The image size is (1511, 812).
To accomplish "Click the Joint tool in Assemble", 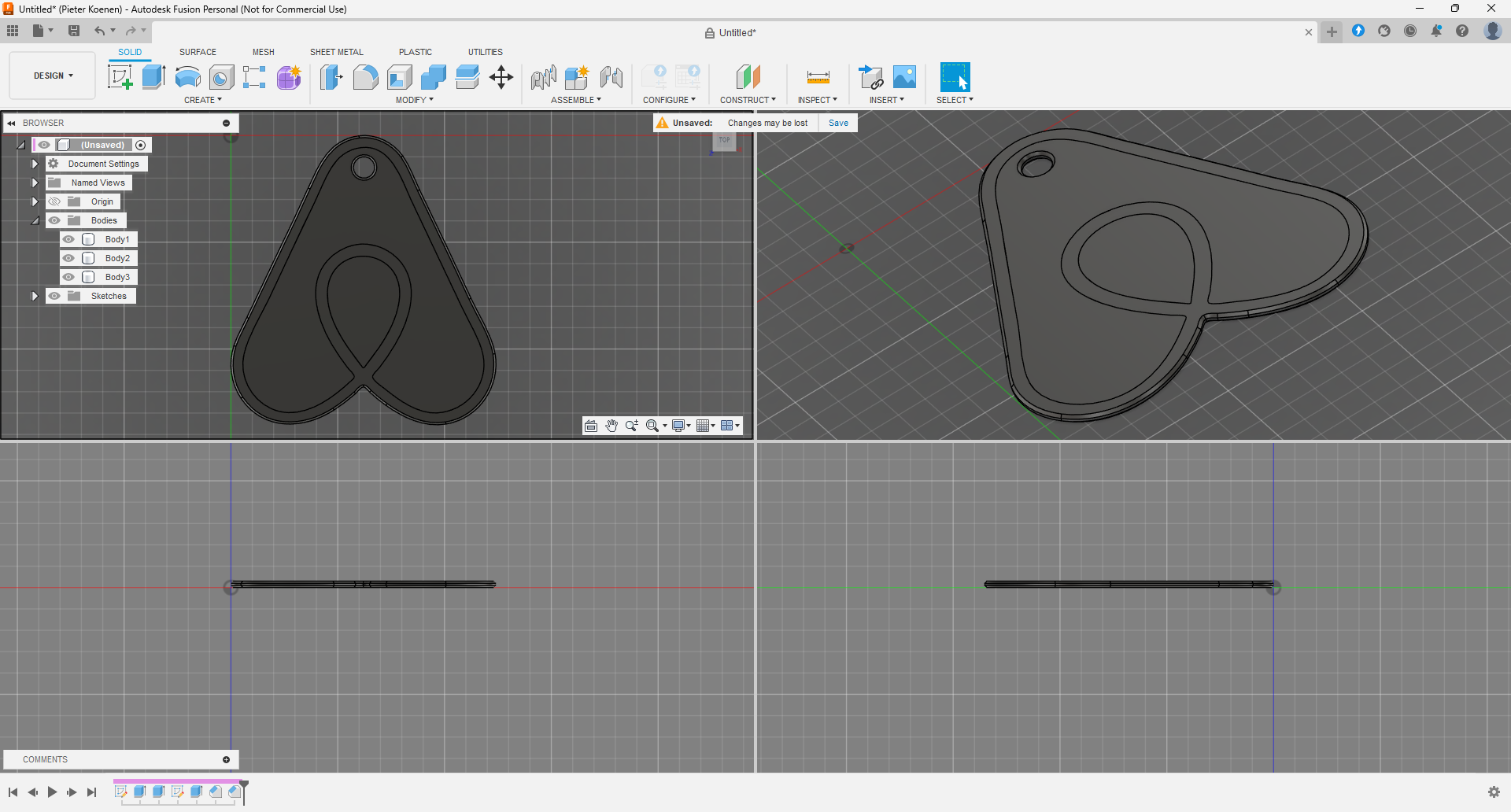I will coord(611,77).
